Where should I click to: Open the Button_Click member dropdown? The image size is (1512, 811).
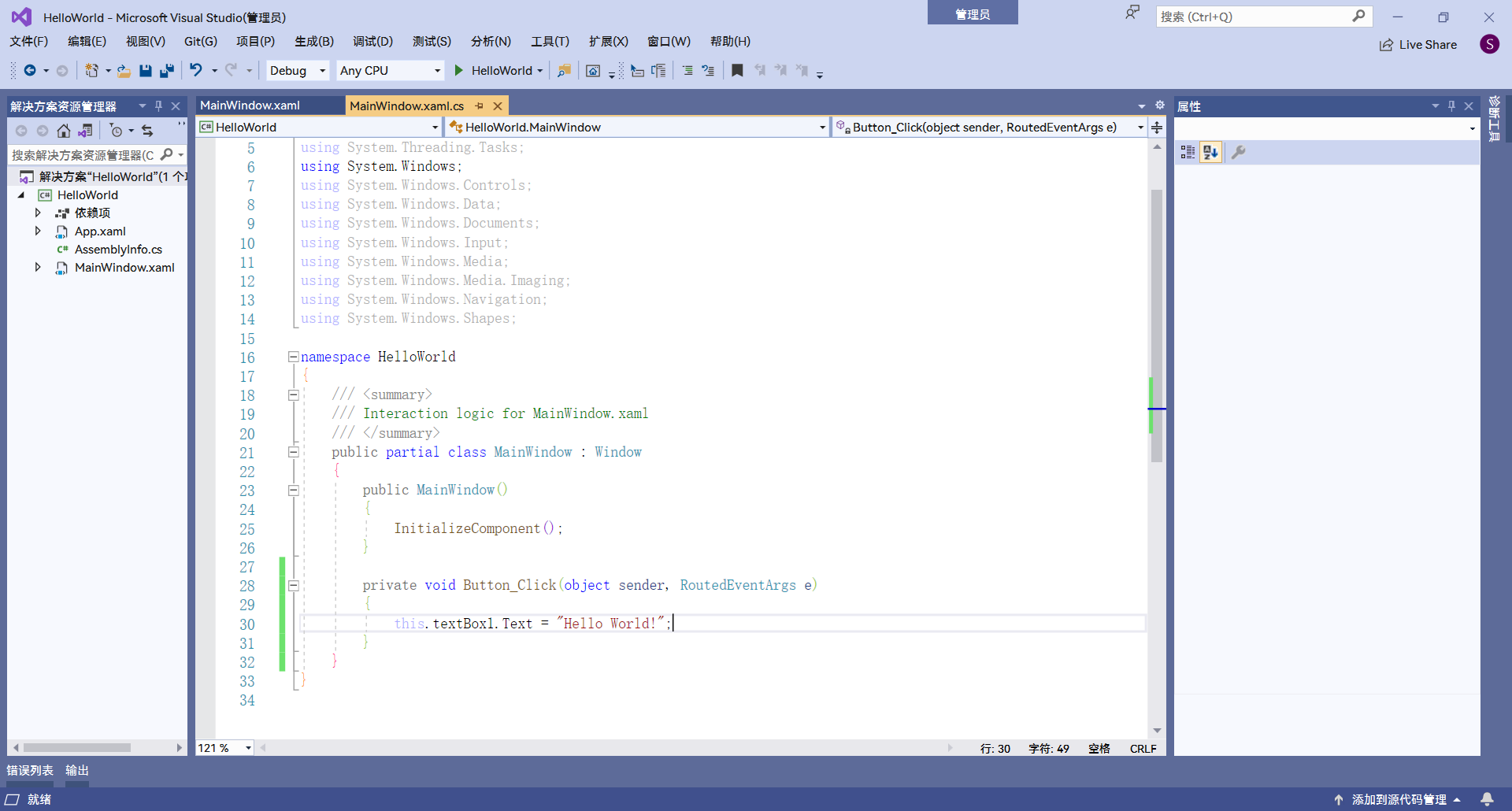click(x=1140, y=127)
